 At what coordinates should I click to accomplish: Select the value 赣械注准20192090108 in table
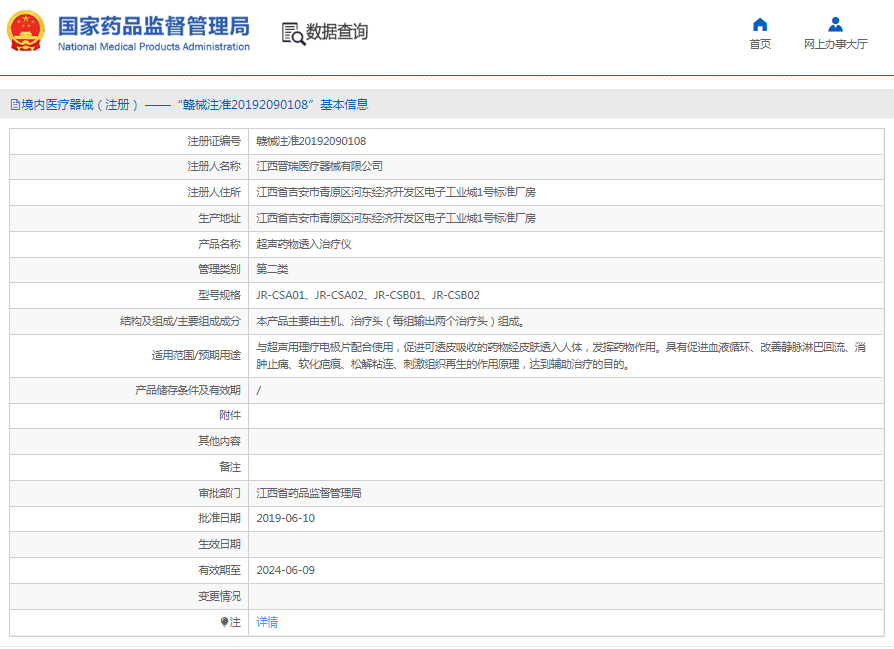coord(311,141)
